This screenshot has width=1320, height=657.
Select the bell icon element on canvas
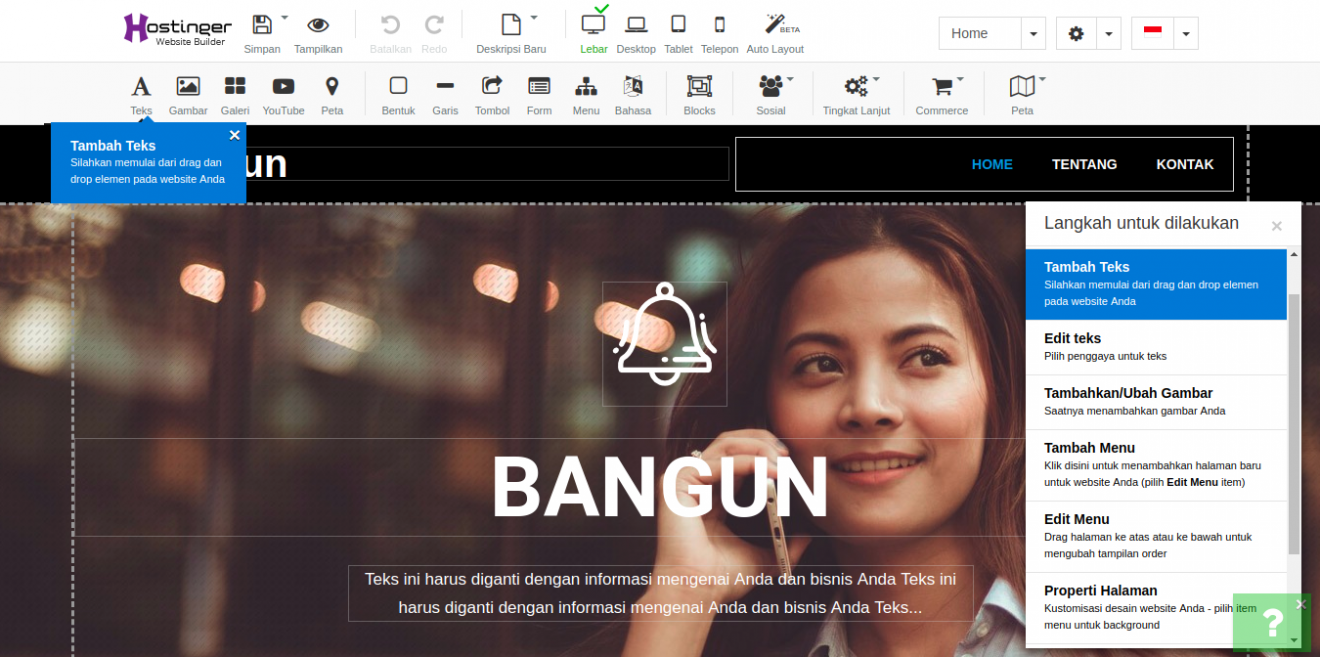pos(664,344)
